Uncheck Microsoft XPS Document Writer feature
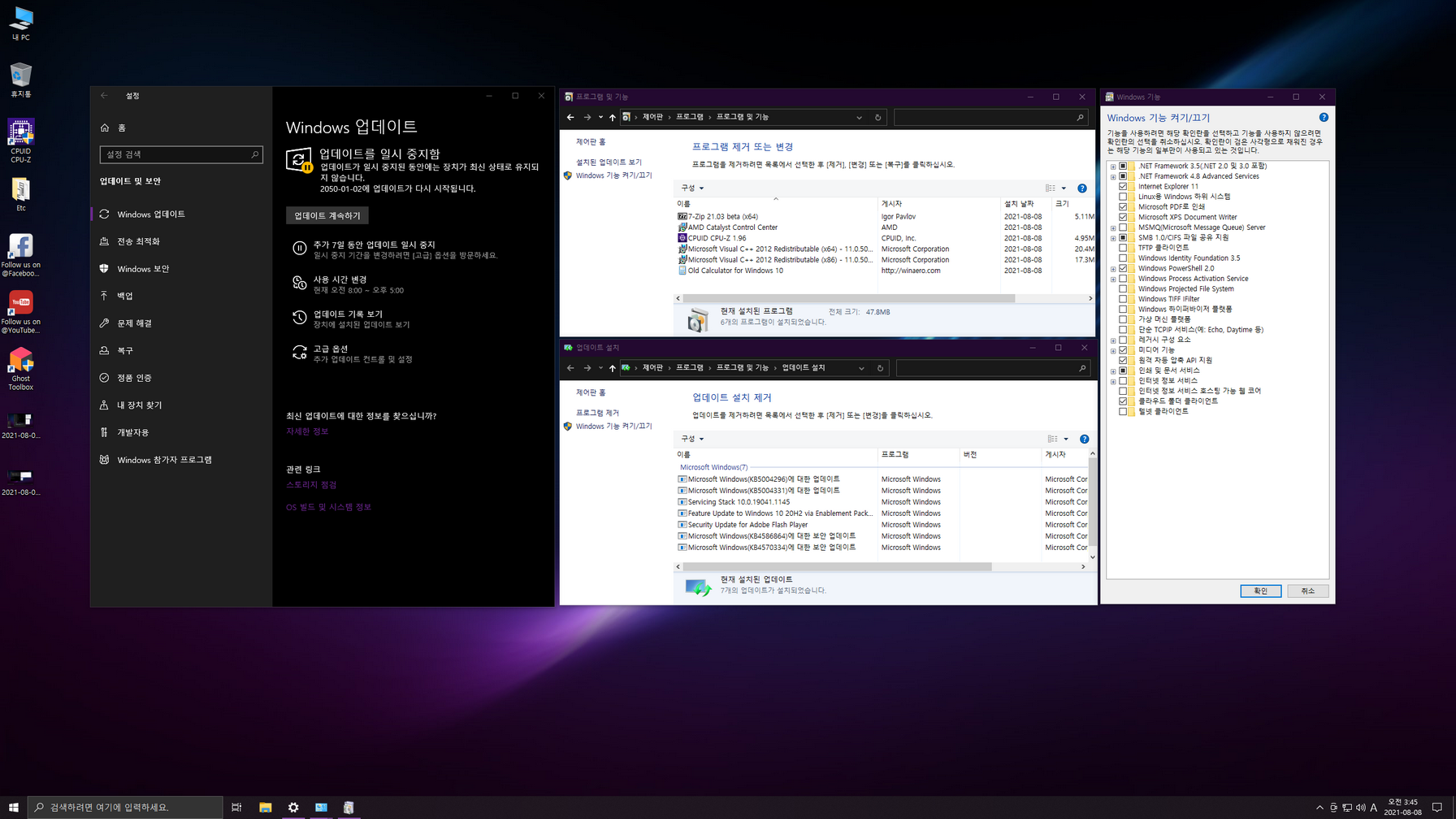Image resolution: width=1456 pixels, height=819 pixels. [1123, 217]
